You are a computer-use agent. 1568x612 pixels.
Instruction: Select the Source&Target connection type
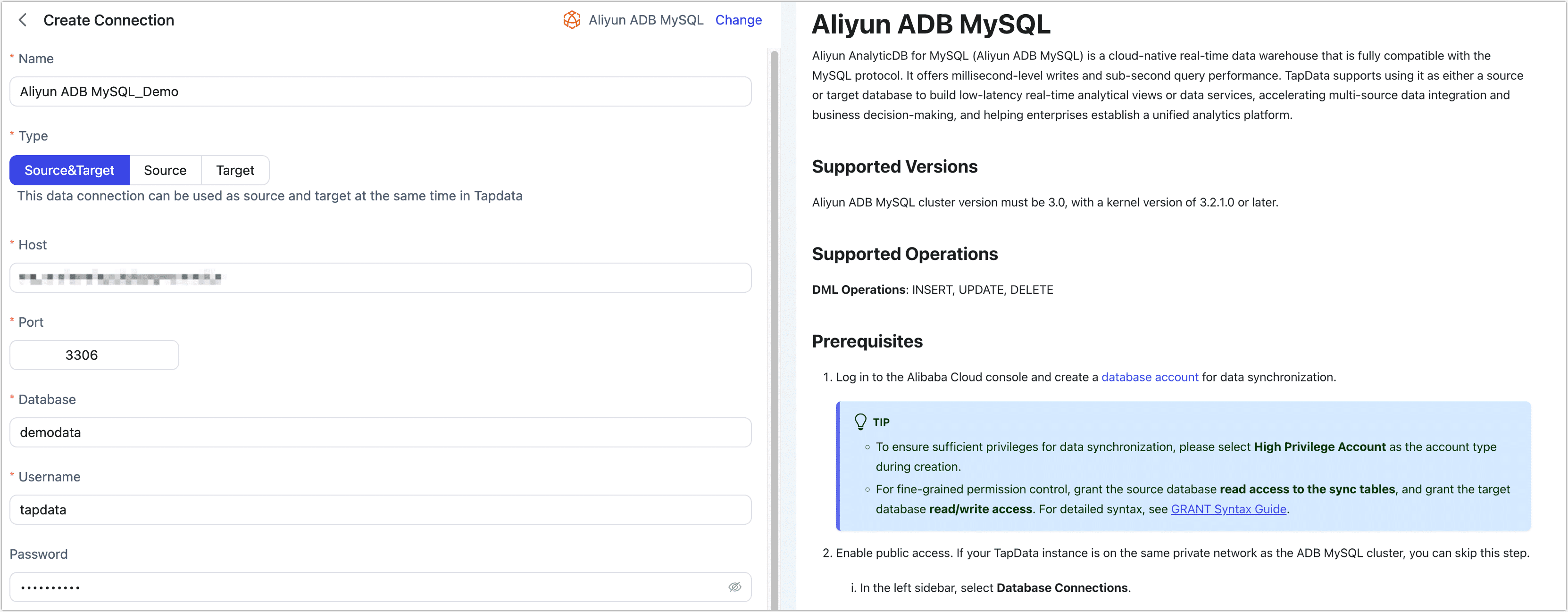click(x=69, y=170)
